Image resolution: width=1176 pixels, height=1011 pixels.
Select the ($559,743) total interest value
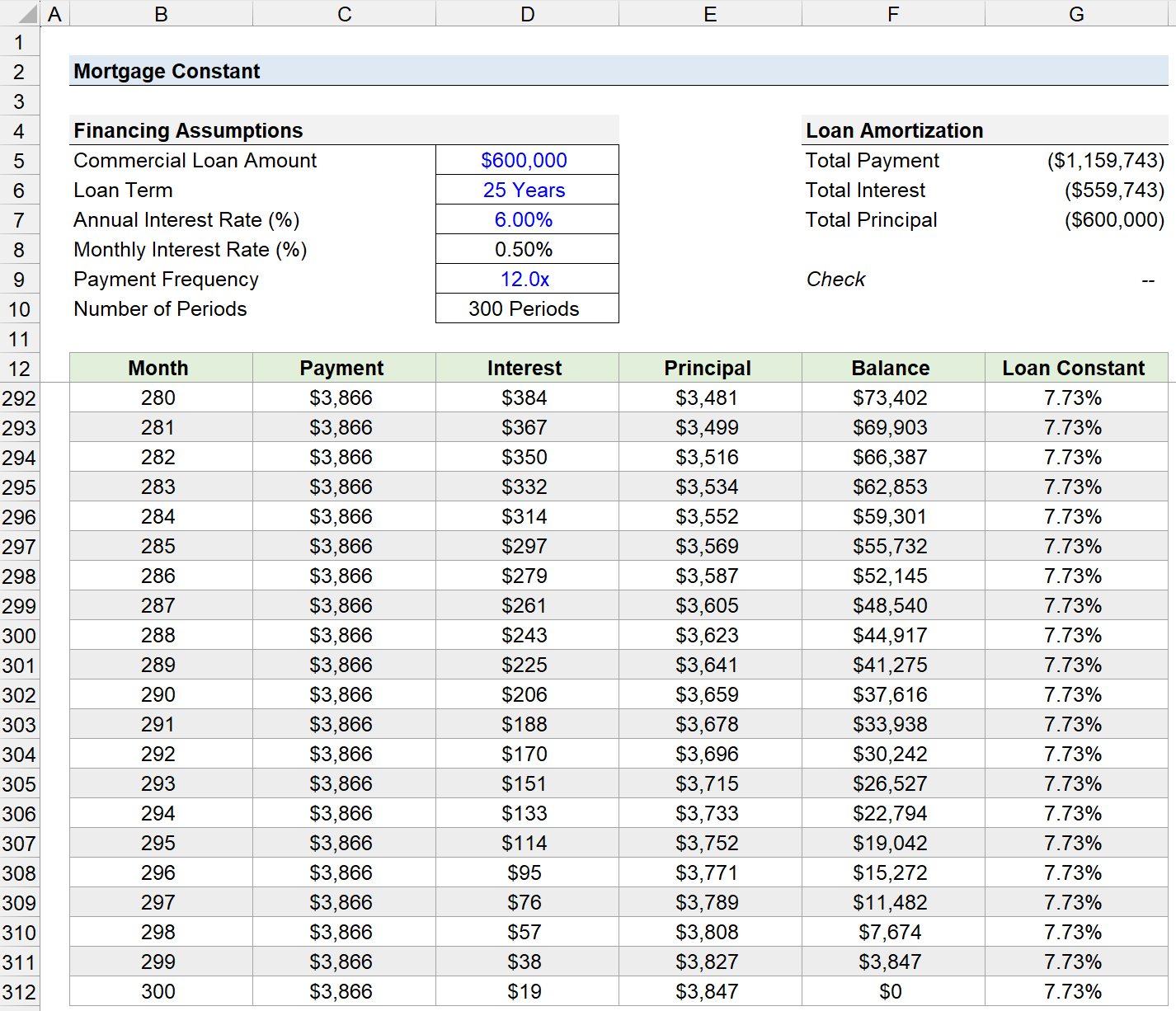point(1077,190)
